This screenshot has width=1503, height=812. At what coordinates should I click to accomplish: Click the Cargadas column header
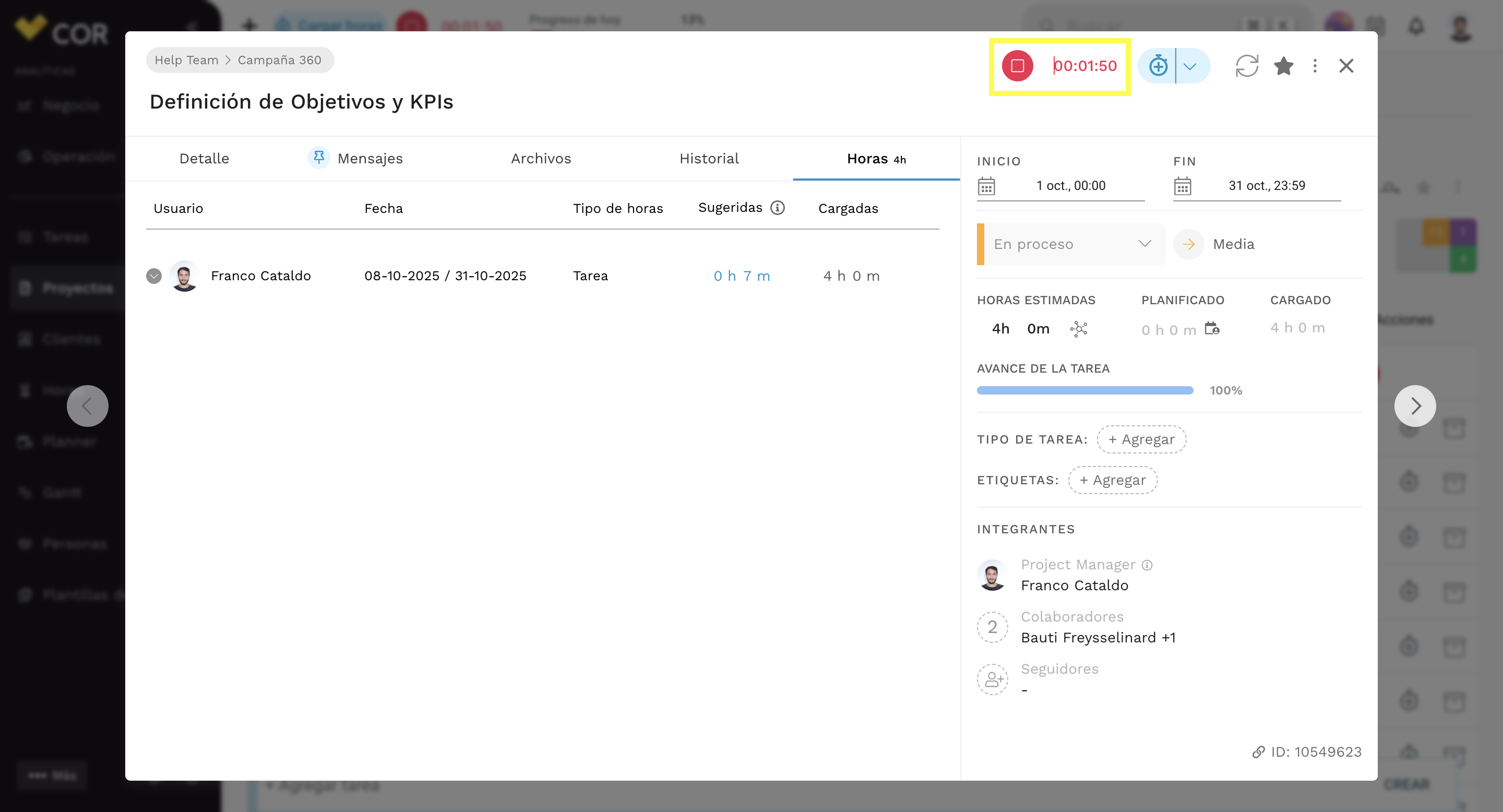point(848,208)
